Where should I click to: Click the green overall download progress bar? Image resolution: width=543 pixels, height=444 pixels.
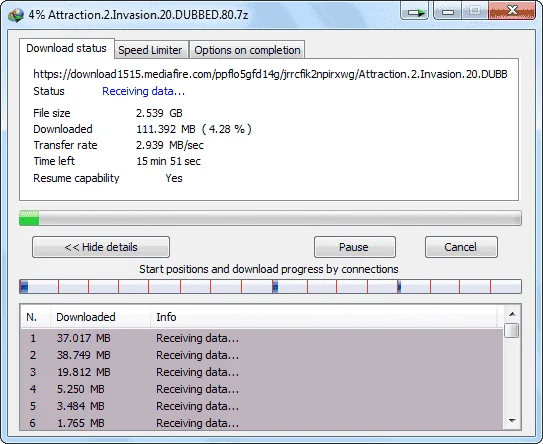[x=270, y=218]
